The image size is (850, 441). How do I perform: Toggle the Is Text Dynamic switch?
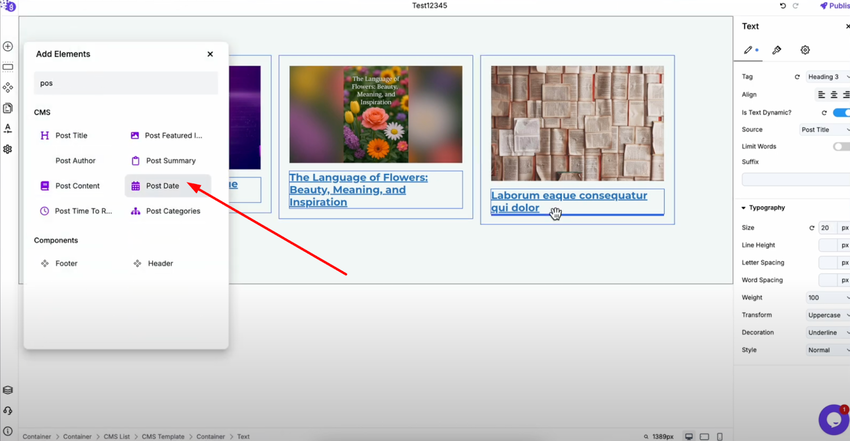tap(840, 113)
